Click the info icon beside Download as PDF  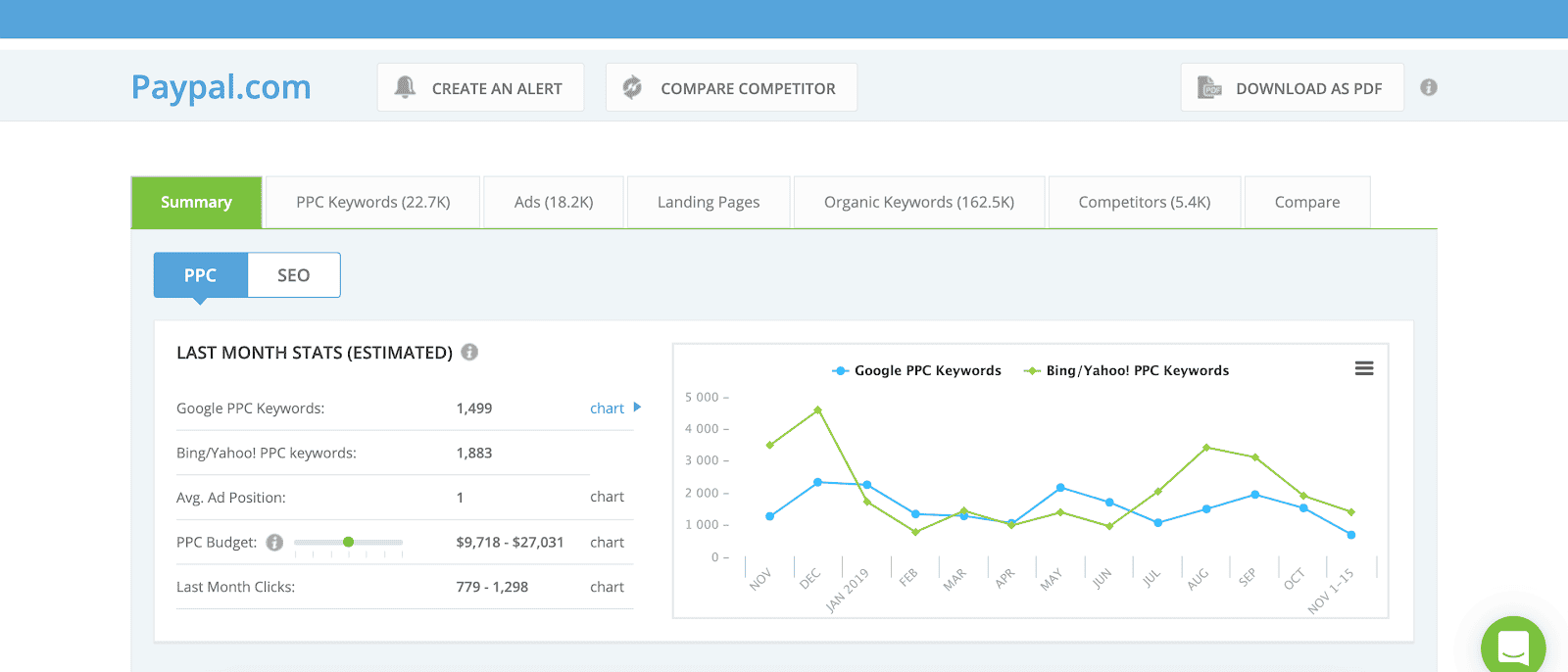point(1429,87)
